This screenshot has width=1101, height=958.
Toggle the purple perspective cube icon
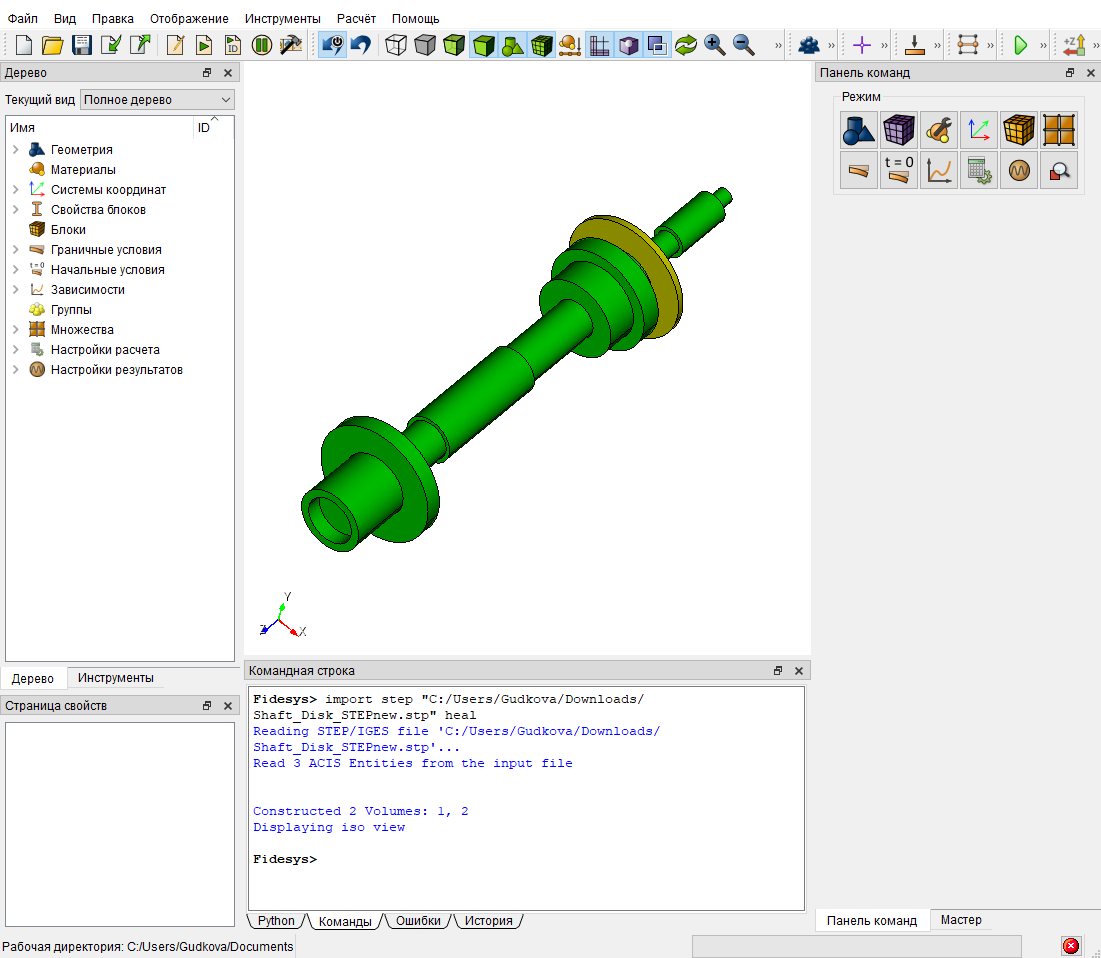pyautogui.click(x=628, y=46)
